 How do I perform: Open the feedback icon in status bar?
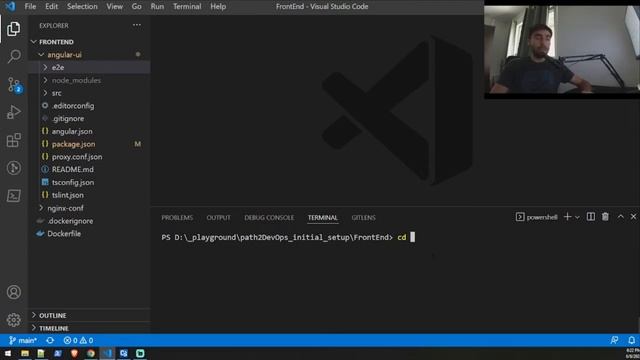[614, 340]
